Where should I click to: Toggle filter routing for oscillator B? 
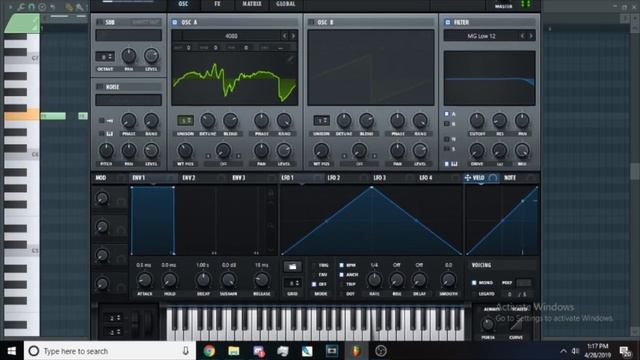447,124
